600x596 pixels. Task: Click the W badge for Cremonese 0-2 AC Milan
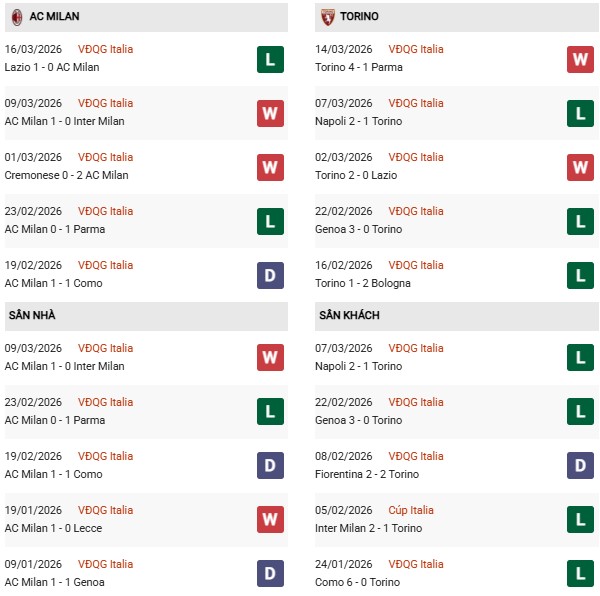(x=270, y=167)
